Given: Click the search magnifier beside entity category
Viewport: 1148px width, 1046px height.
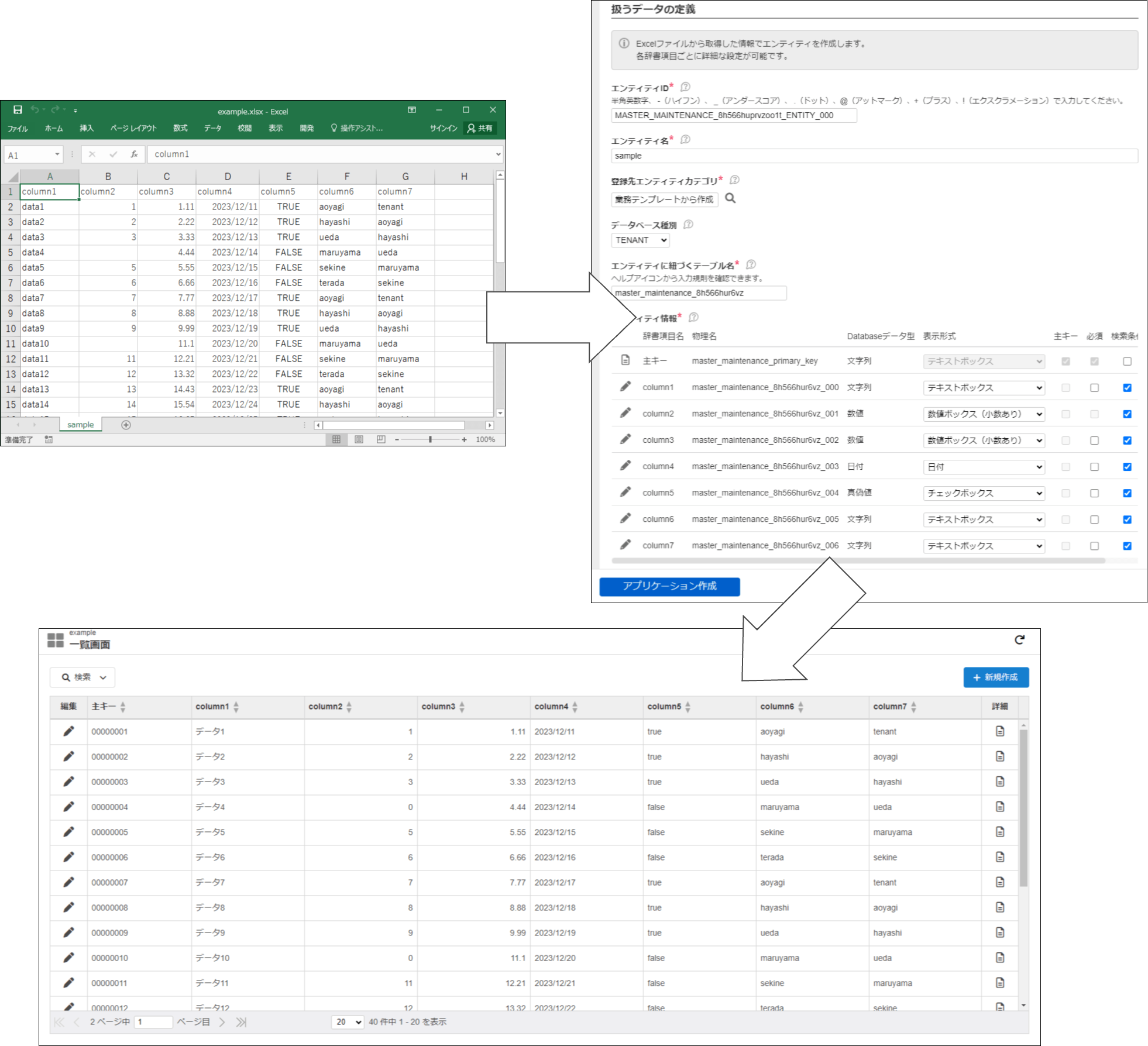Looking at the screenshot, I should coord(730,198).
